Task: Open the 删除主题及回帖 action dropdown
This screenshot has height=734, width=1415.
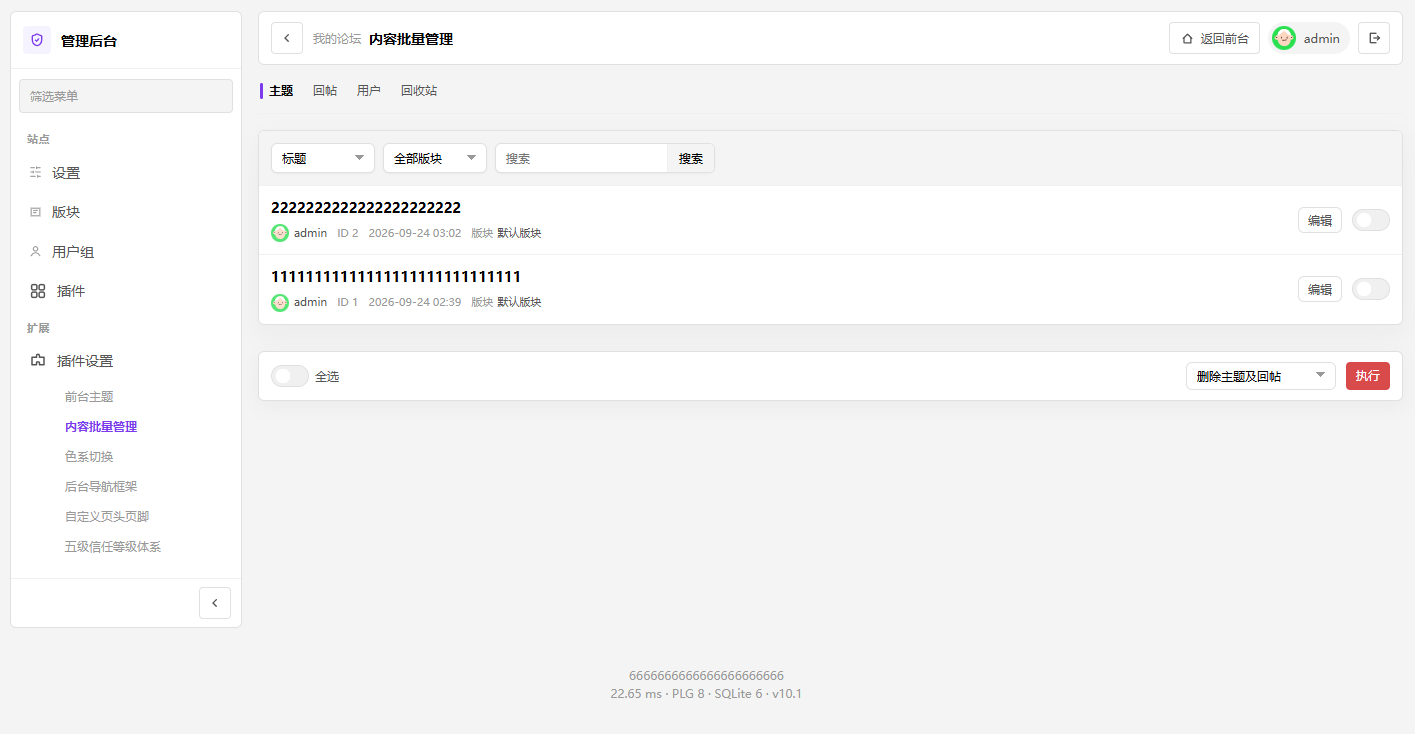Action: (x=1261, y=376)
